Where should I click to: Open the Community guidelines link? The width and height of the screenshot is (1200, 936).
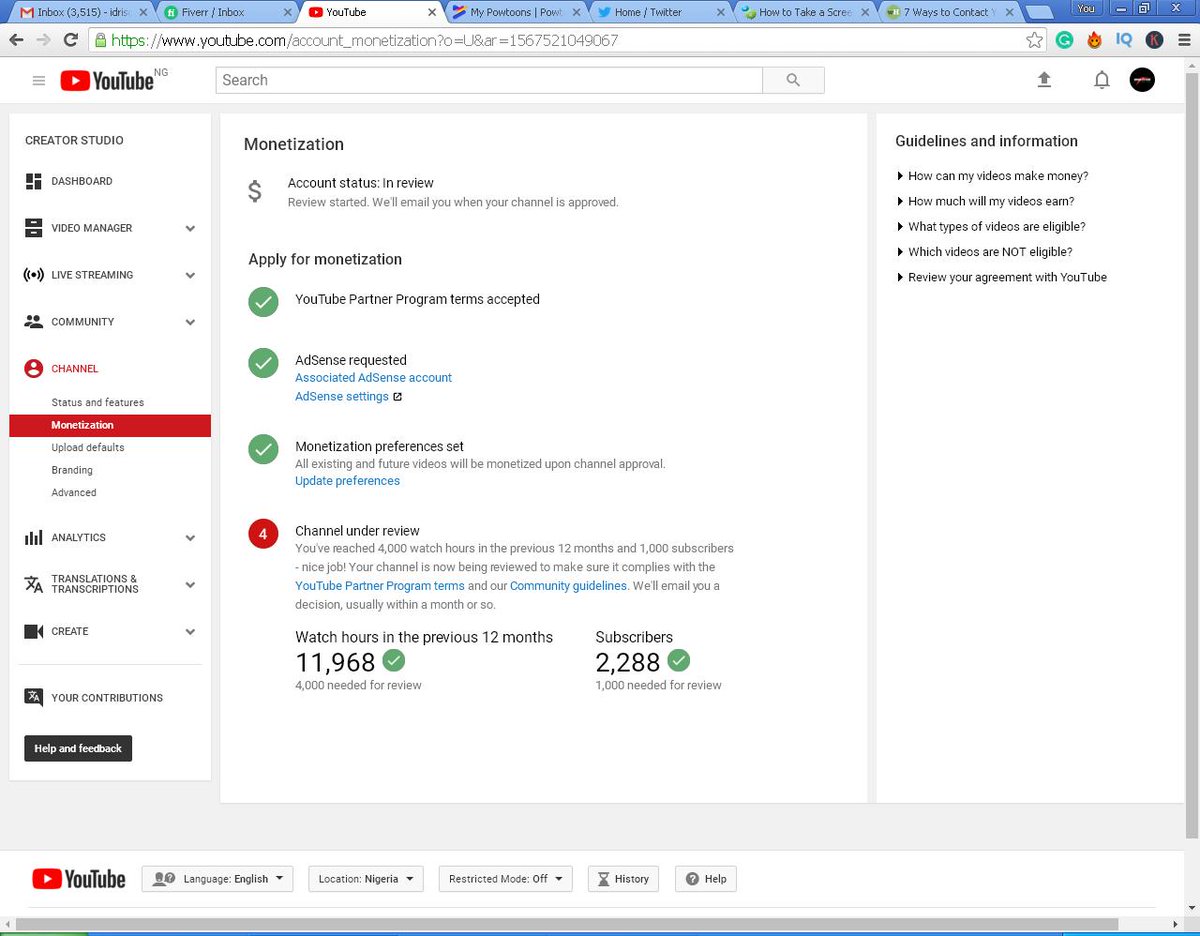click(x=568, y=586)
